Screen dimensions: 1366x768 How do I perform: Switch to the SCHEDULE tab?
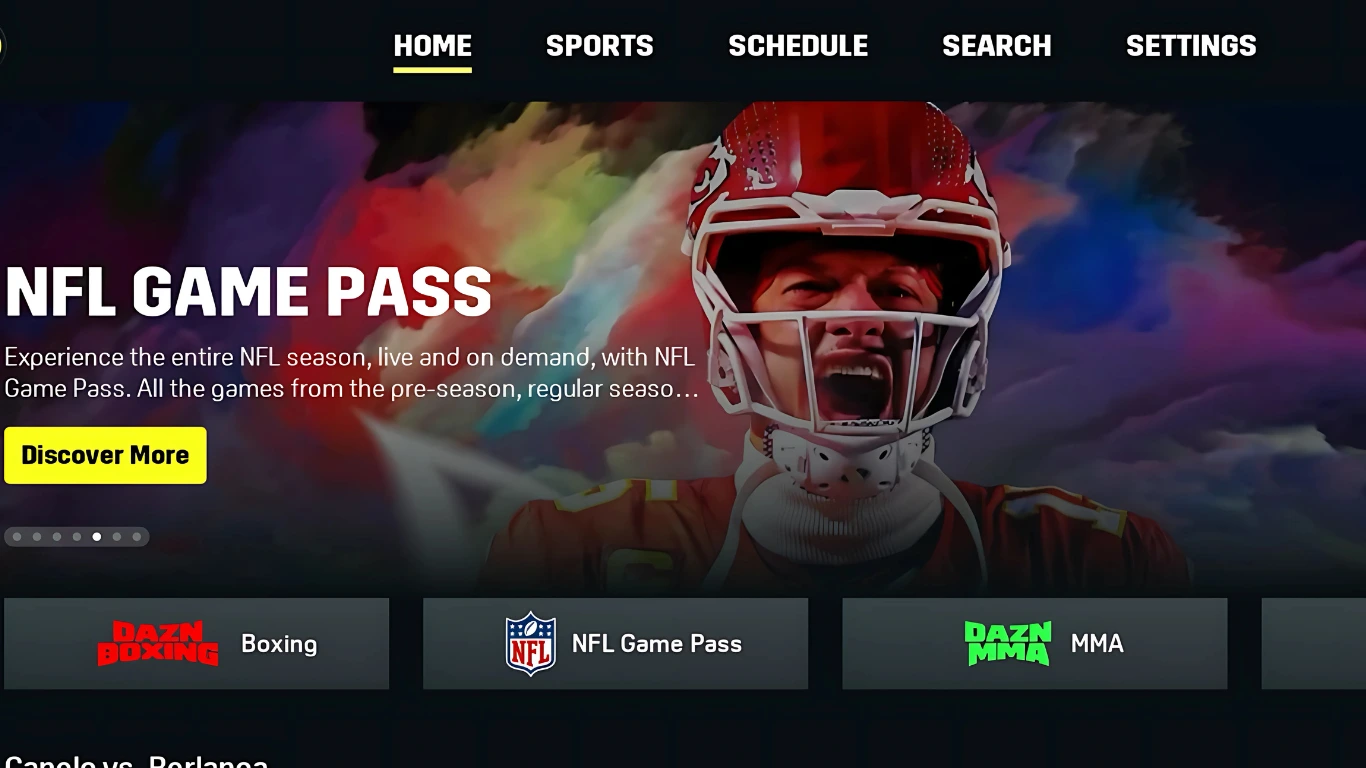pos(798,46)
